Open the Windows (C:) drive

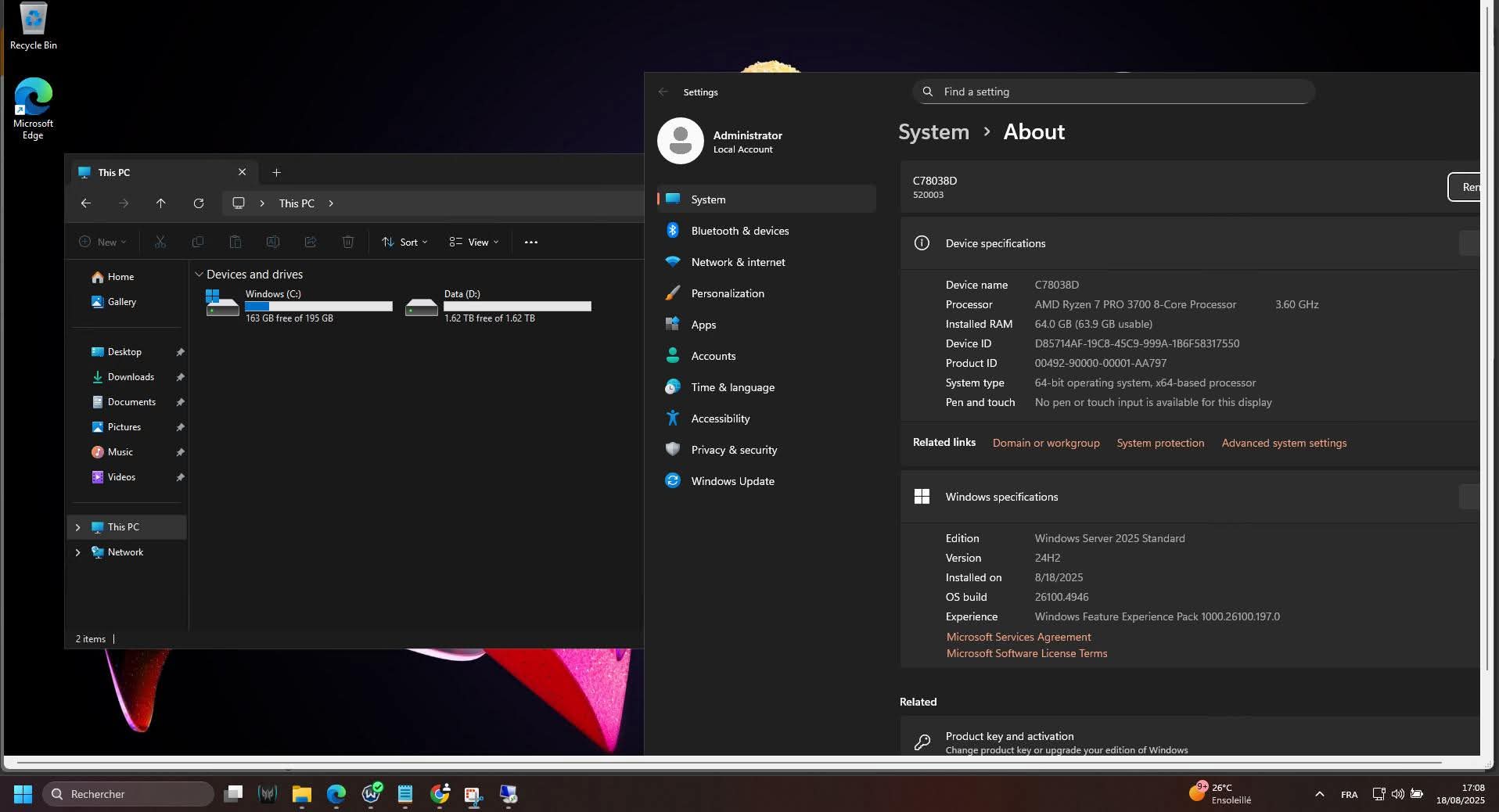pyautogui.click(x=298, y=306)
